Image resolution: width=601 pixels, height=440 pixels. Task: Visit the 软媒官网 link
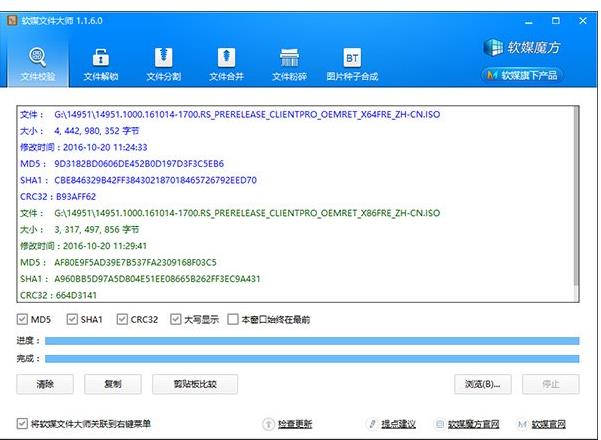[548, 424]
